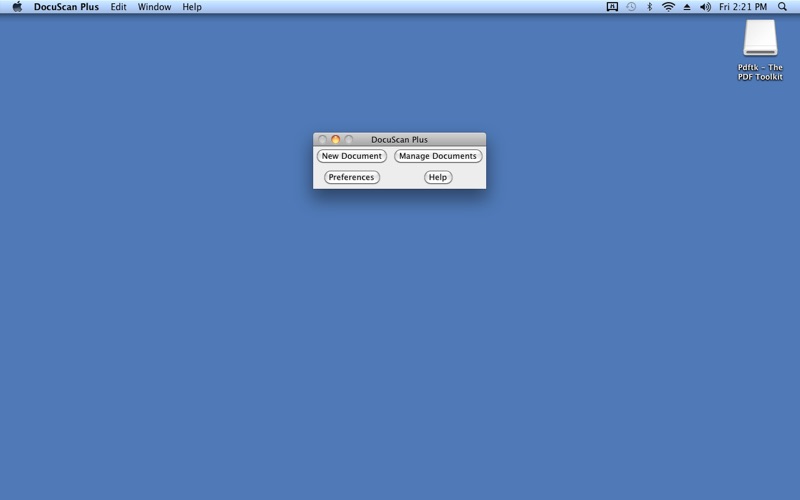The width and height of the screenshot is (800, 500).
Task: Minimize the DocuScan Plus window
Action: 336,139
